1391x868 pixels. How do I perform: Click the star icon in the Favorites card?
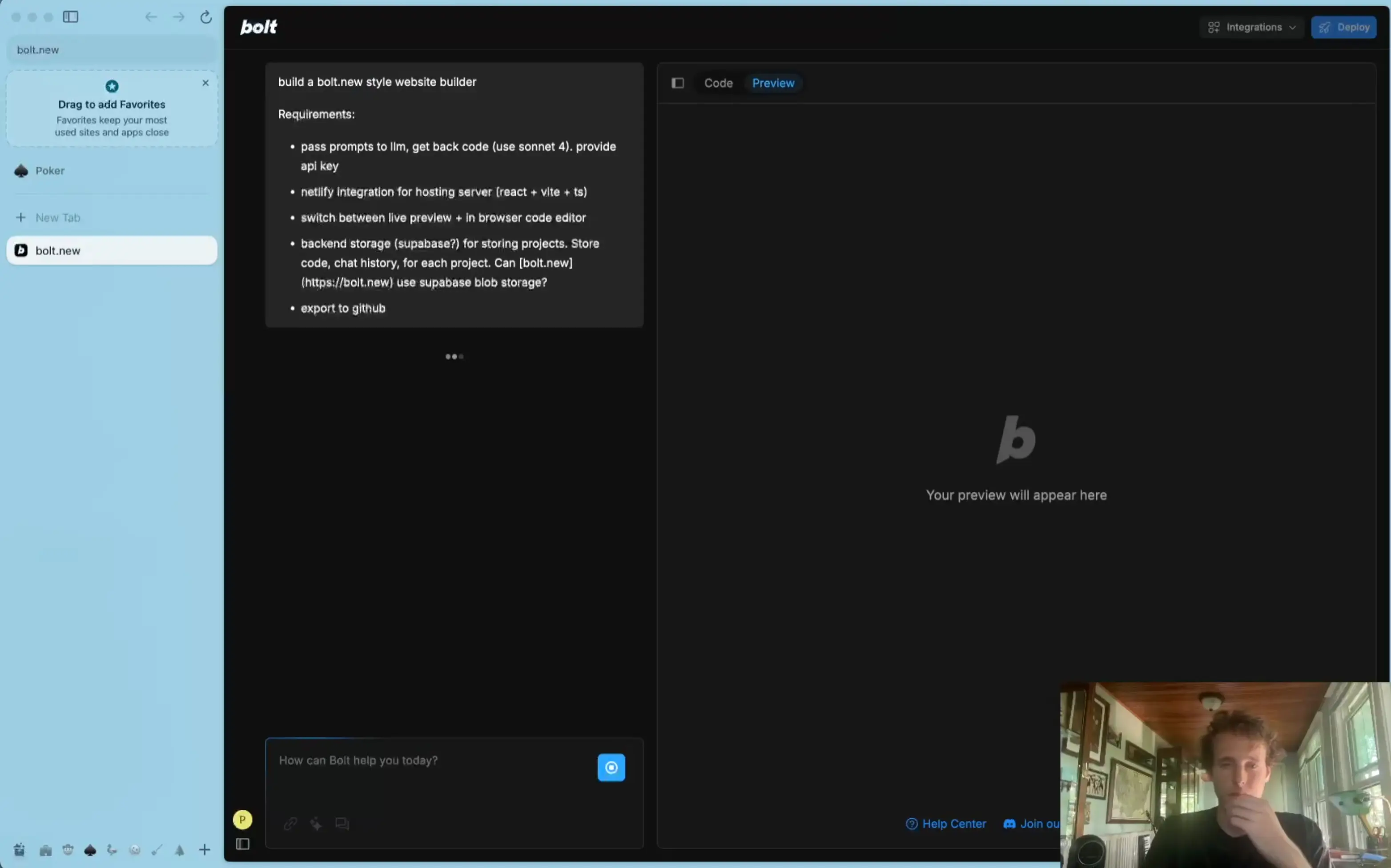112,86
